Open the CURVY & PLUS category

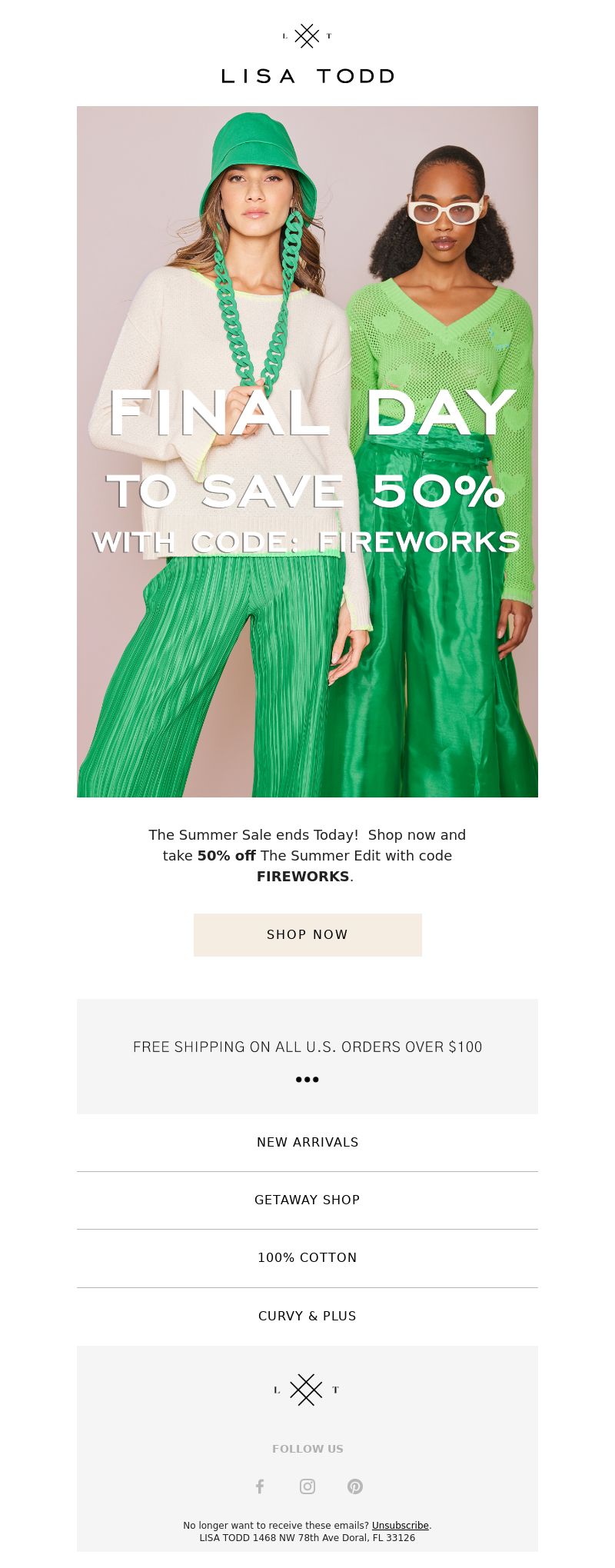[x=307, y=1316]
